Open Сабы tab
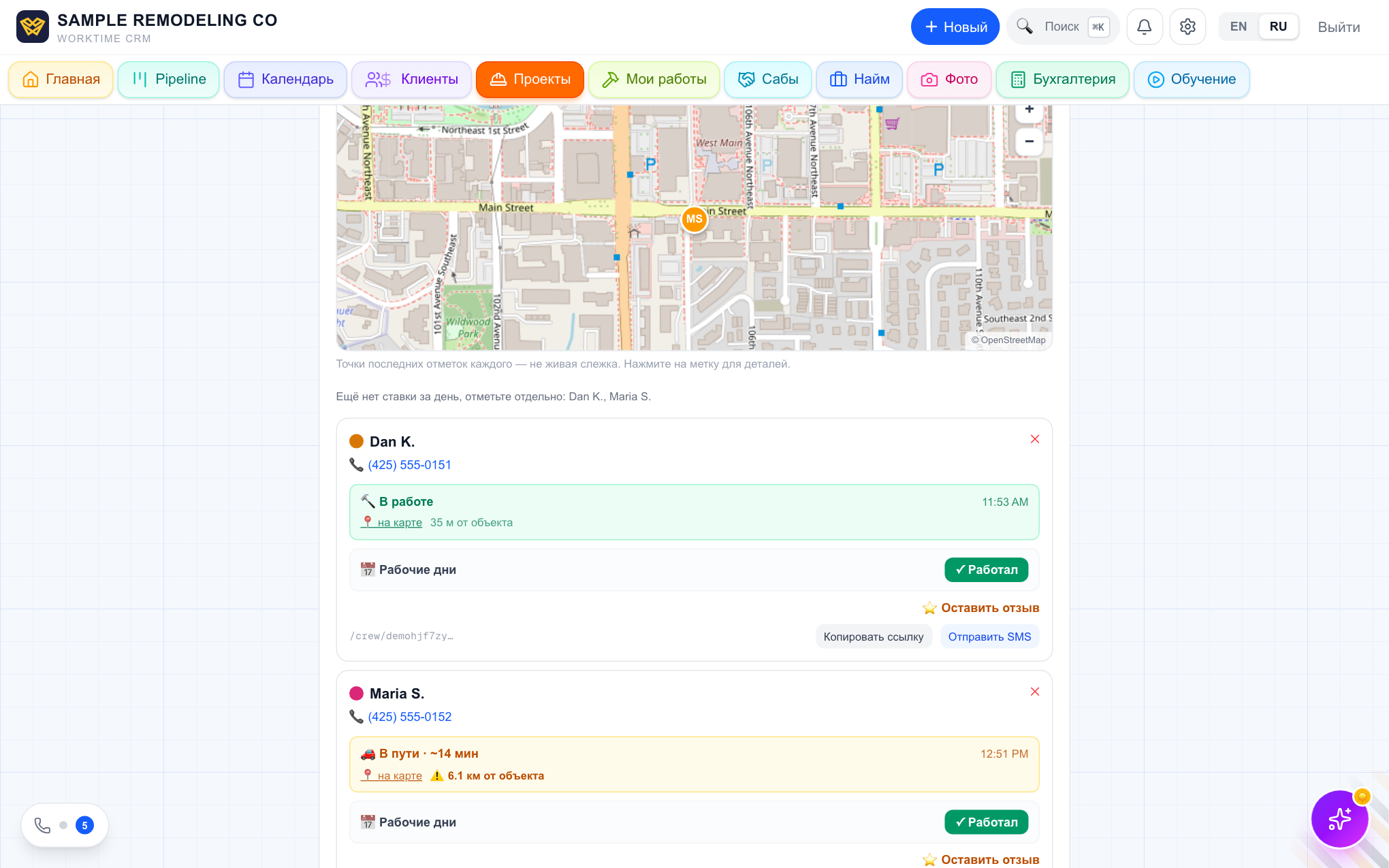 [767, 80]
